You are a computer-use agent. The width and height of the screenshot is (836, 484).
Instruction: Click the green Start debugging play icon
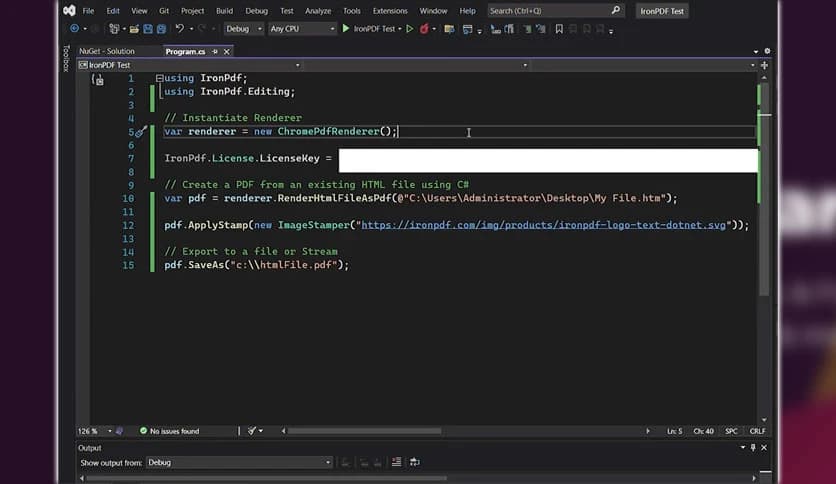click(x=346, y=29)
